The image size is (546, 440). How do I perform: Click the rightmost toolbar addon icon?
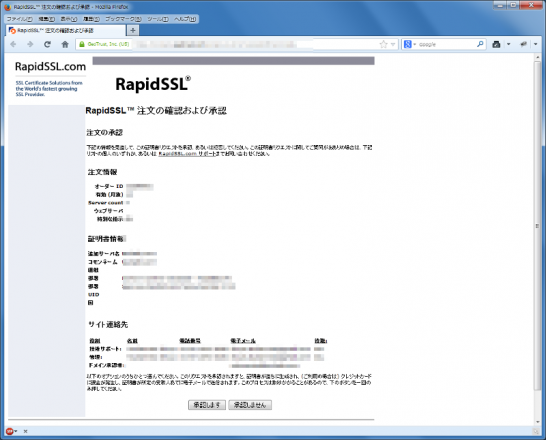[523, 44]
